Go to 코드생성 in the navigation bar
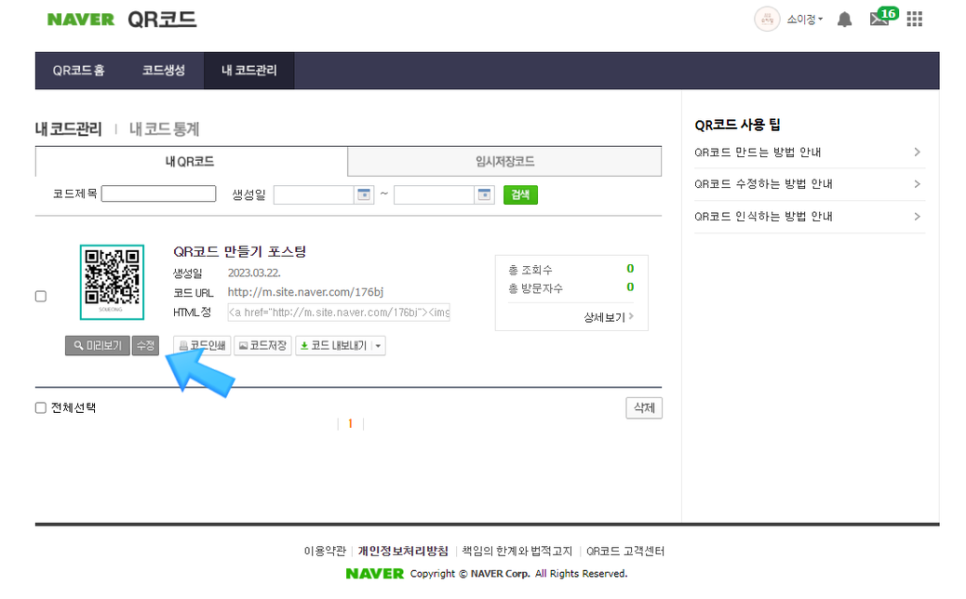966x599 pixels. tap(163, 71)
